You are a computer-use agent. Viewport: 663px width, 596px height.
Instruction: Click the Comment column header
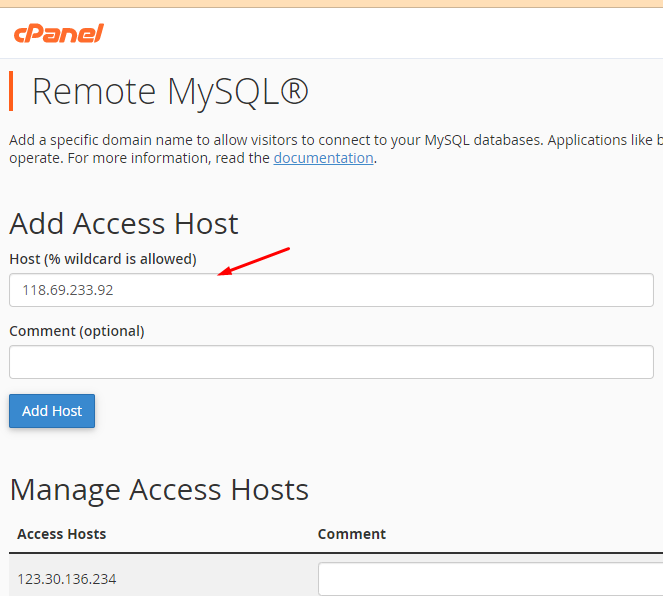(x=352, y=534)
